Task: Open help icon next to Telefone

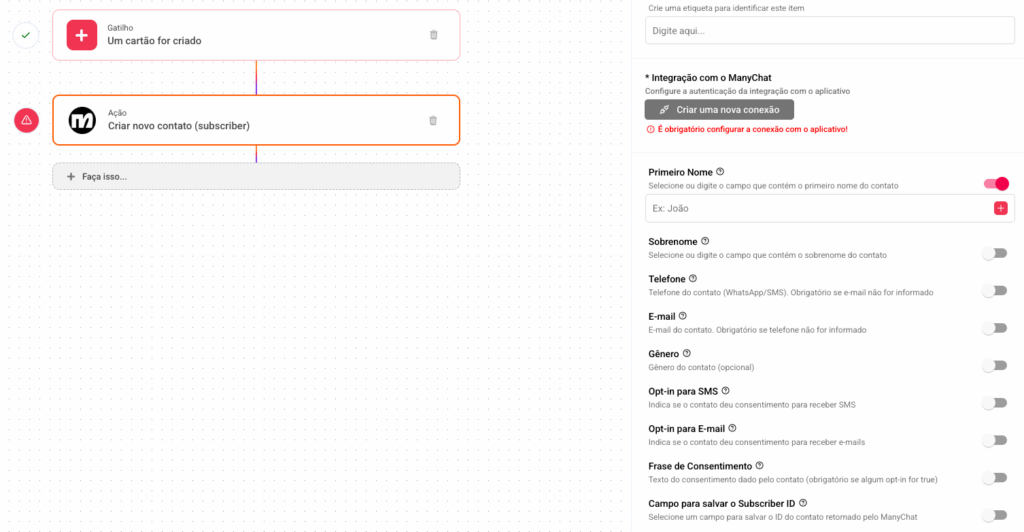Action: point(693,278)
